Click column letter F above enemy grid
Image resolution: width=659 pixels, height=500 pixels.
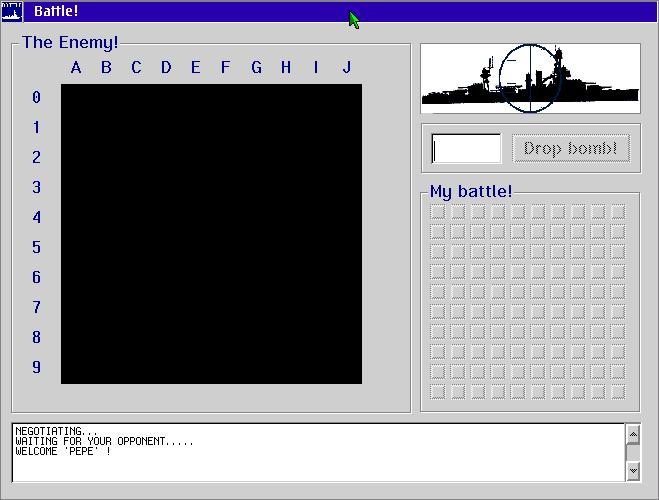(226, 67)
